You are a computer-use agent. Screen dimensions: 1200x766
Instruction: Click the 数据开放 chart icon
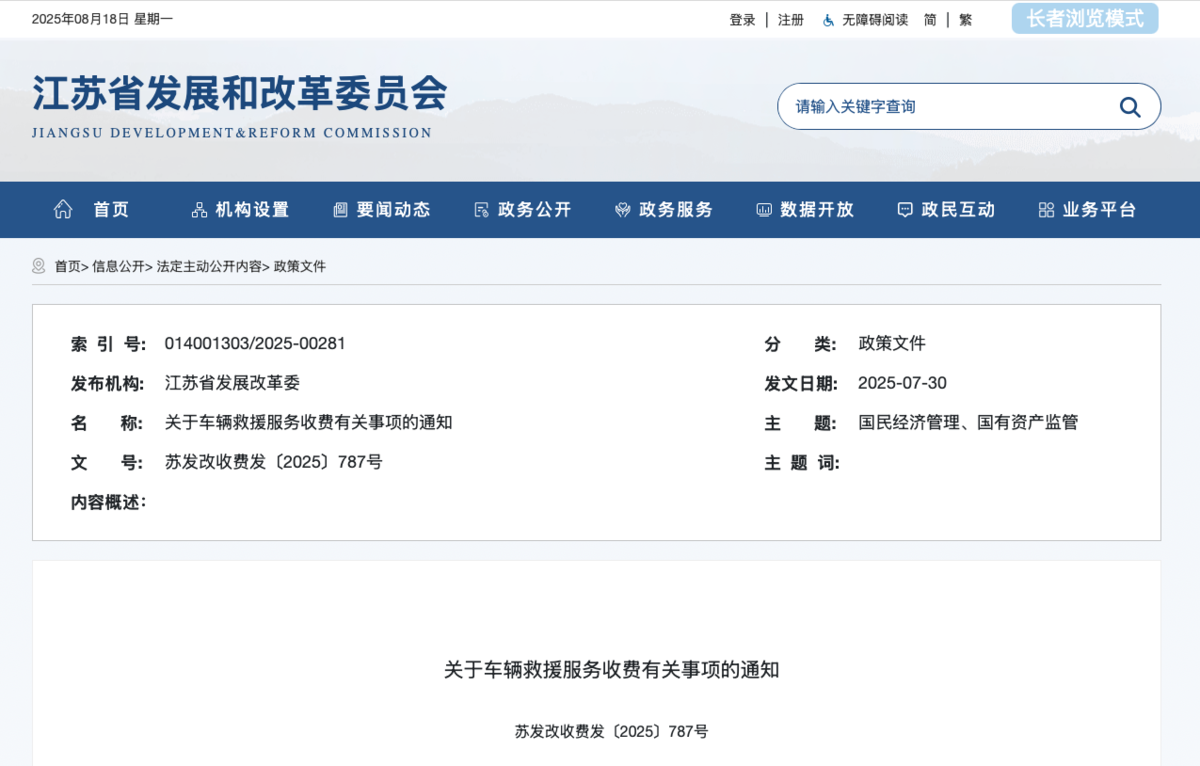[764, 210]
